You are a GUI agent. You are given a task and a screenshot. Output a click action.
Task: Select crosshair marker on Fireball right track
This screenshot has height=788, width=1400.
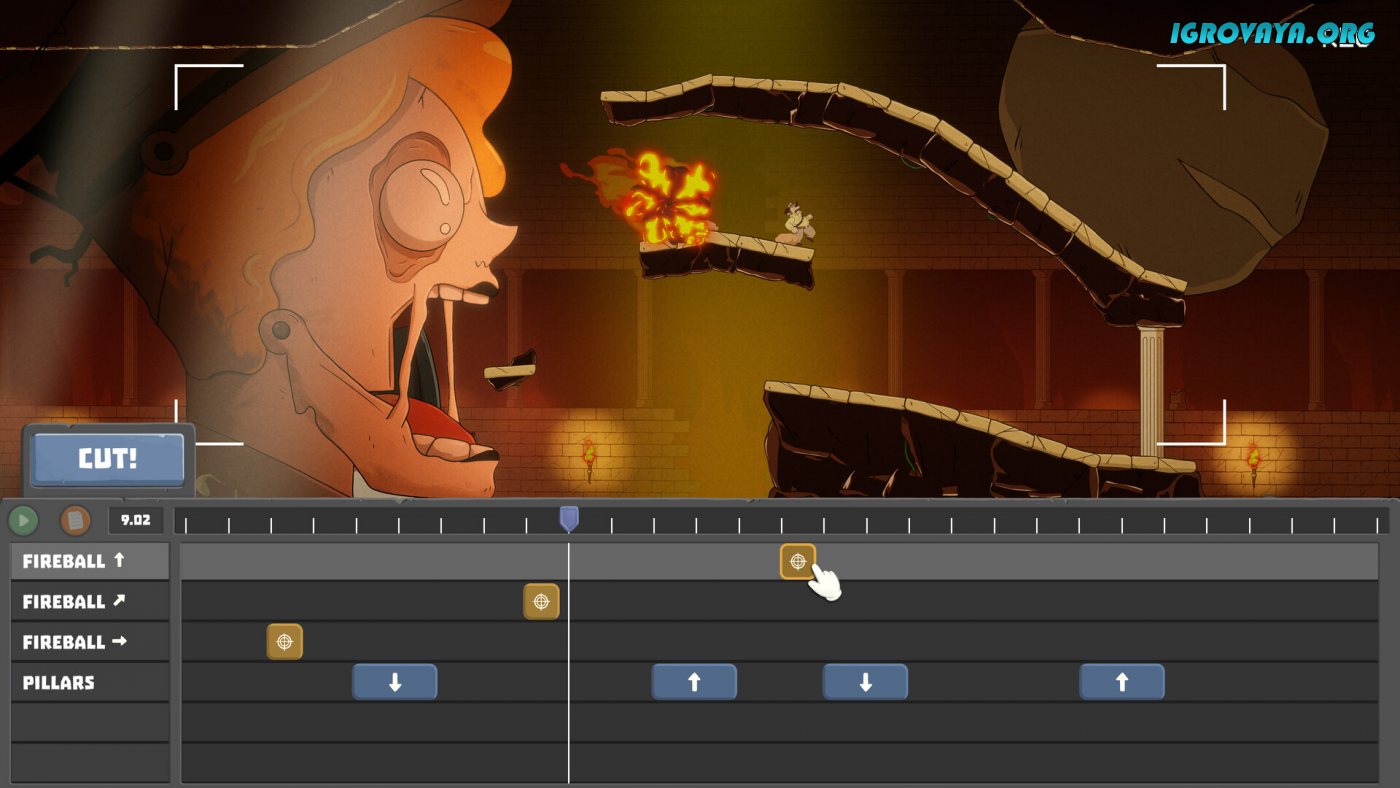[284, 642]
